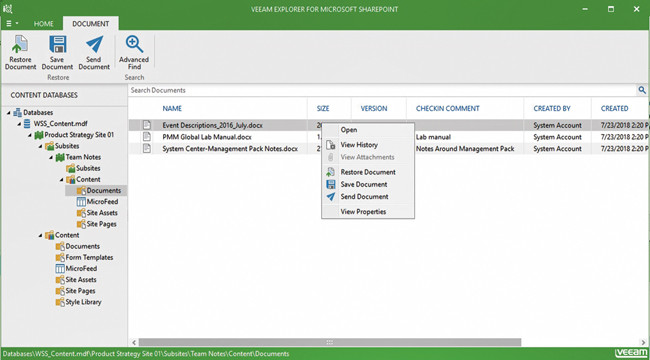Click the Form Templates folder icon
The width and height of the screenshot is (650, 360).
60,257
